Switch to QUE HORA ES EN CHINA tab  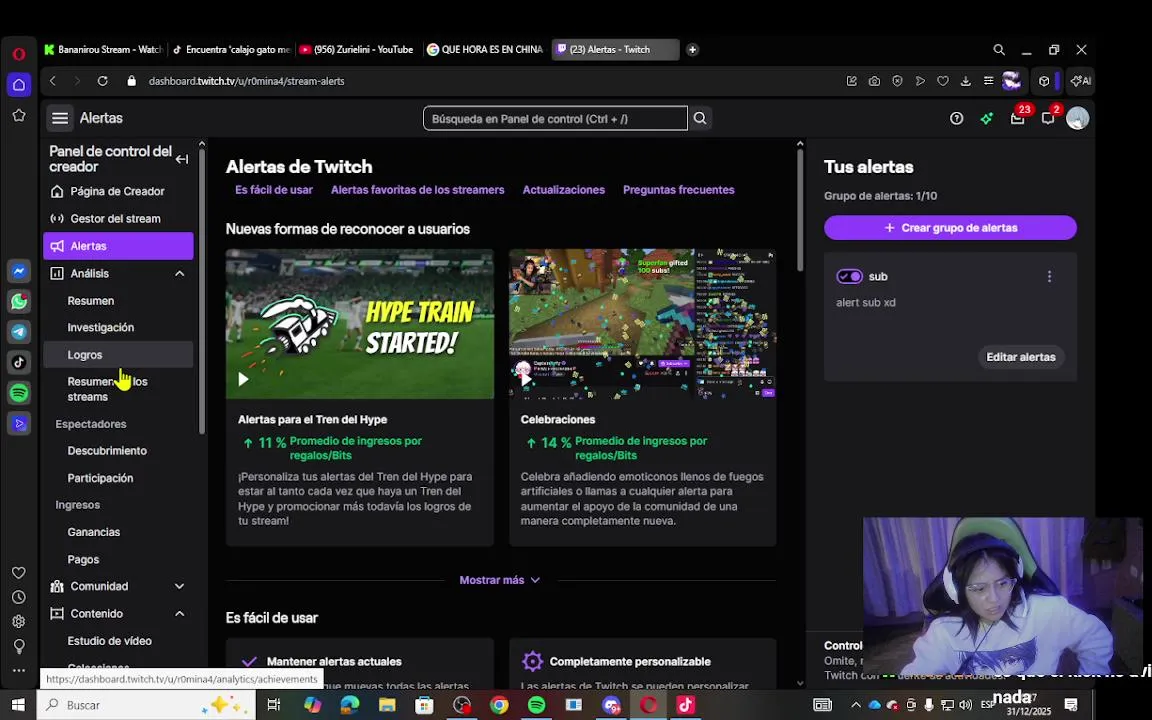pos(485,49)
